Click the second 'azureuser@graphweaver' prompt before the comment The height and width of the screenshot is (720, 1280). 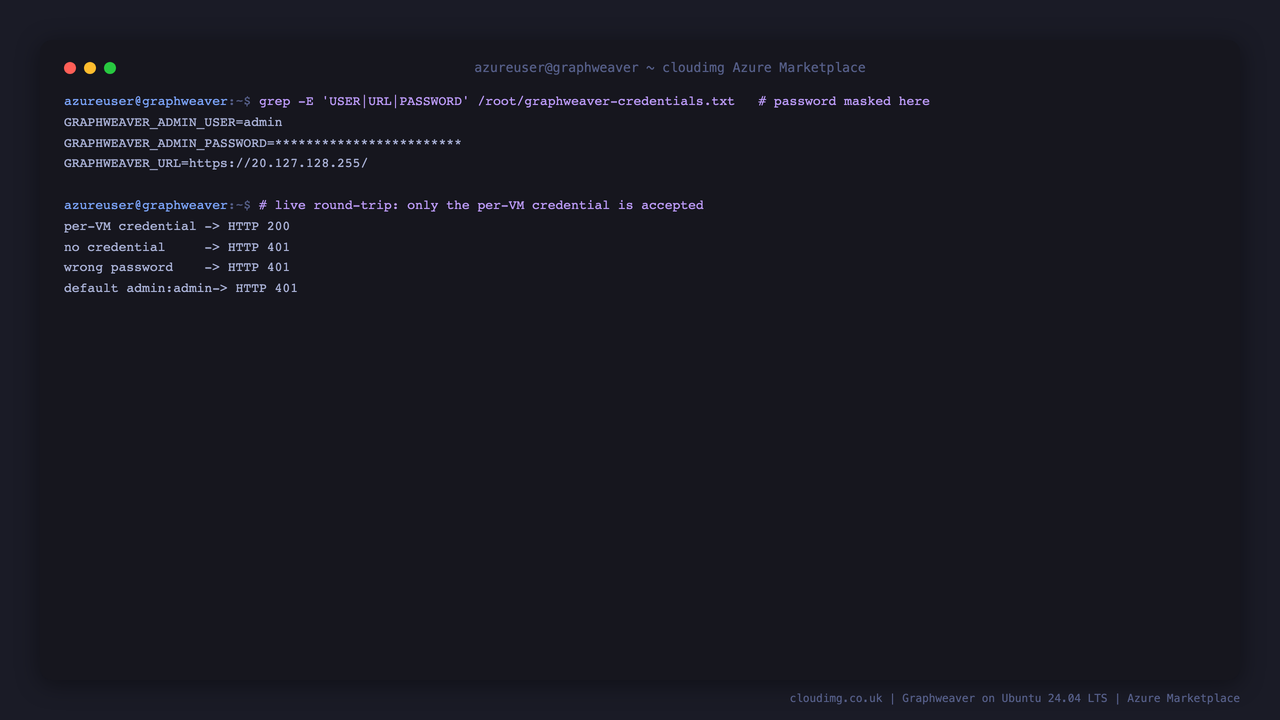point(146,205)
